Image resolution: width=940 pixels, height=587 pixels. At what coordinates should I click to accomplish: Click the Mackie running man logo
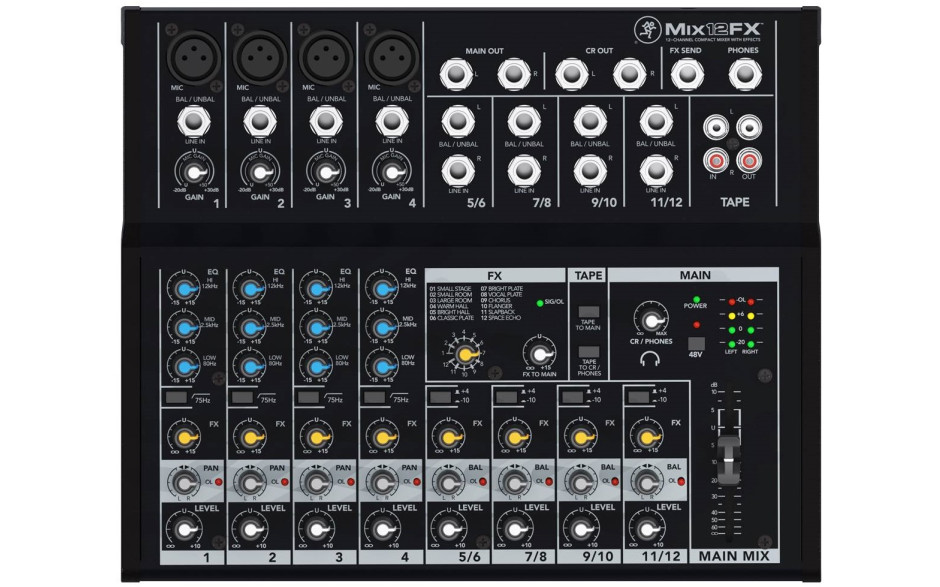pos(648,29)
